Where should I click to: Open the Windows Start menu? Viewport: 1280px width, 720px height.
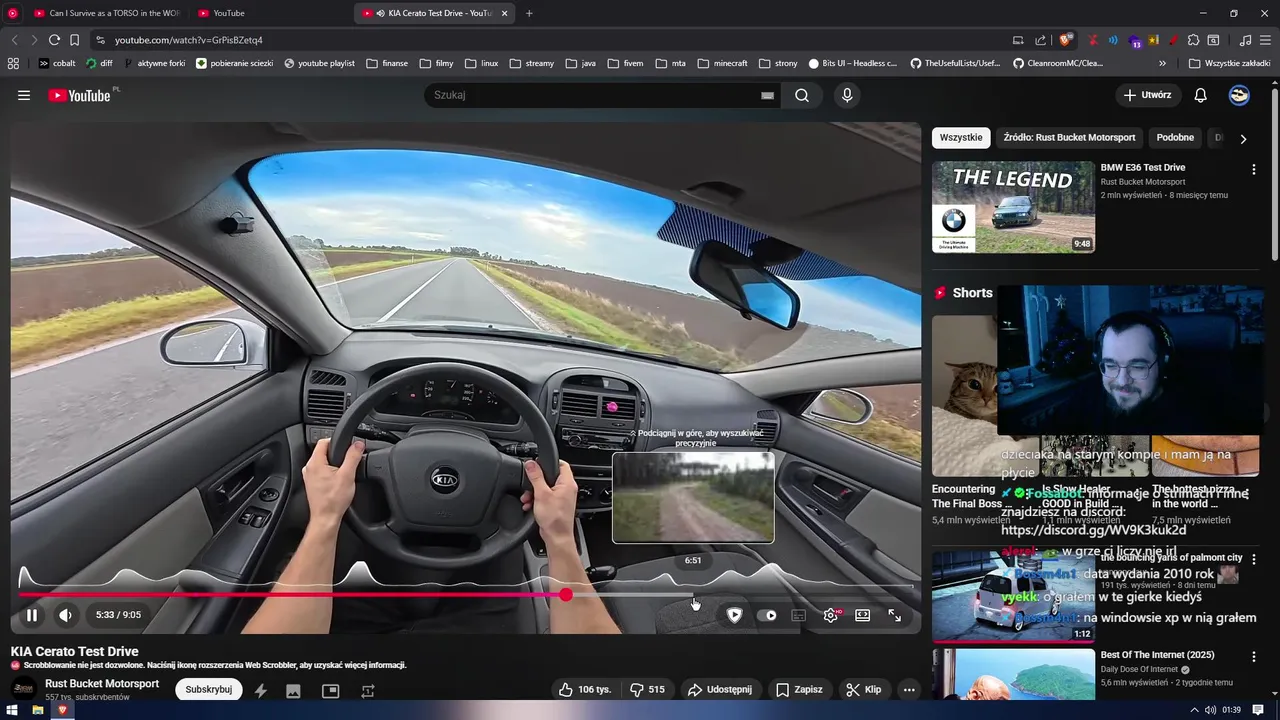coord(13,710)
